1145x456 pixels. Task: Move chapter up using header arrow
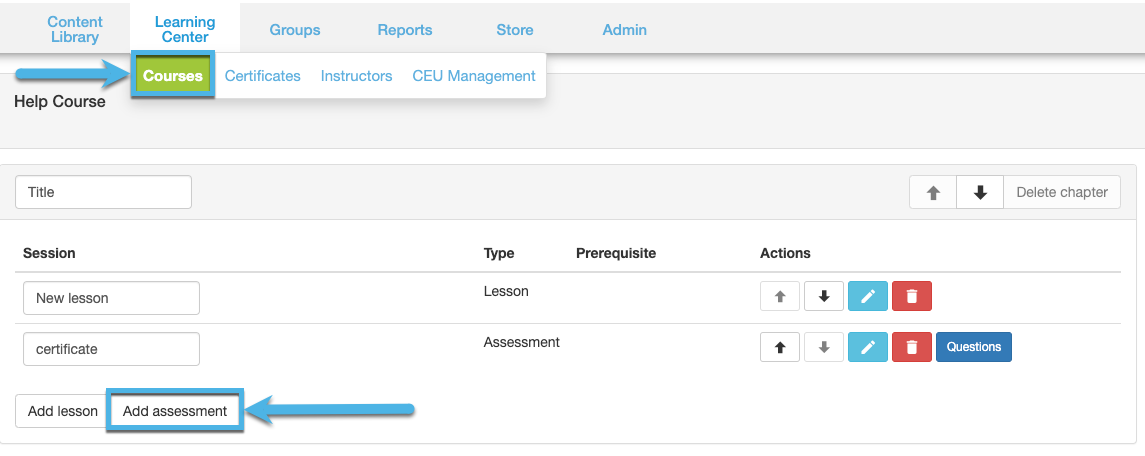click(933, 193)
